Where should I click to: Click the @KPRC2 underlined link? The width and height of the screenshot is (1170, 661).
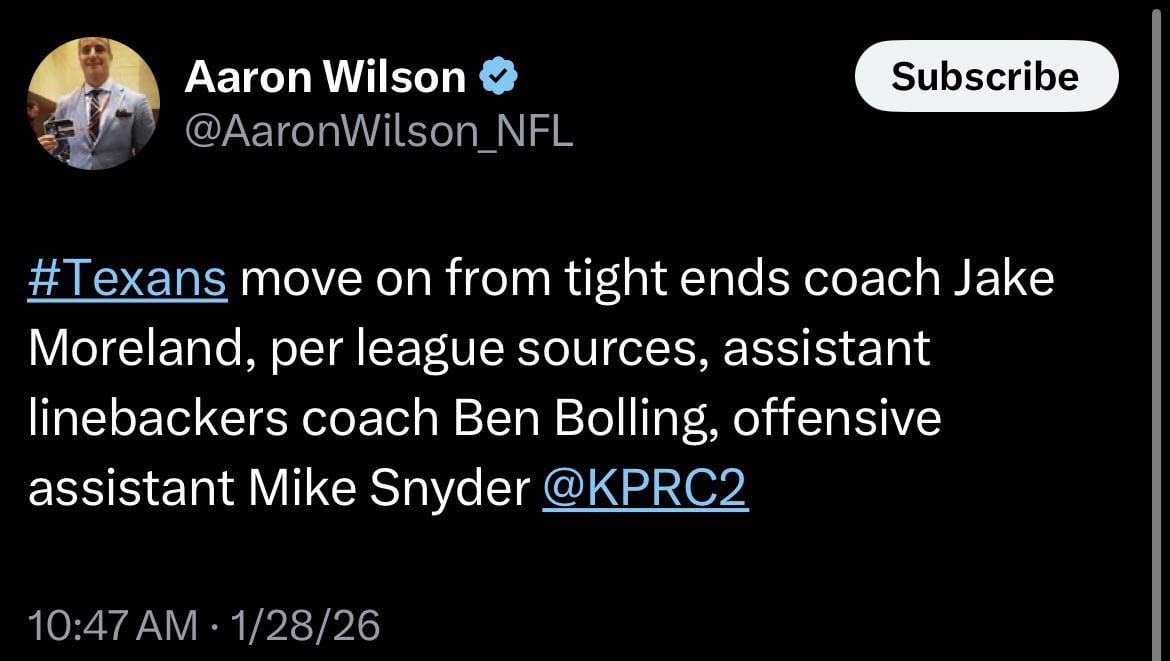point(645,488)
